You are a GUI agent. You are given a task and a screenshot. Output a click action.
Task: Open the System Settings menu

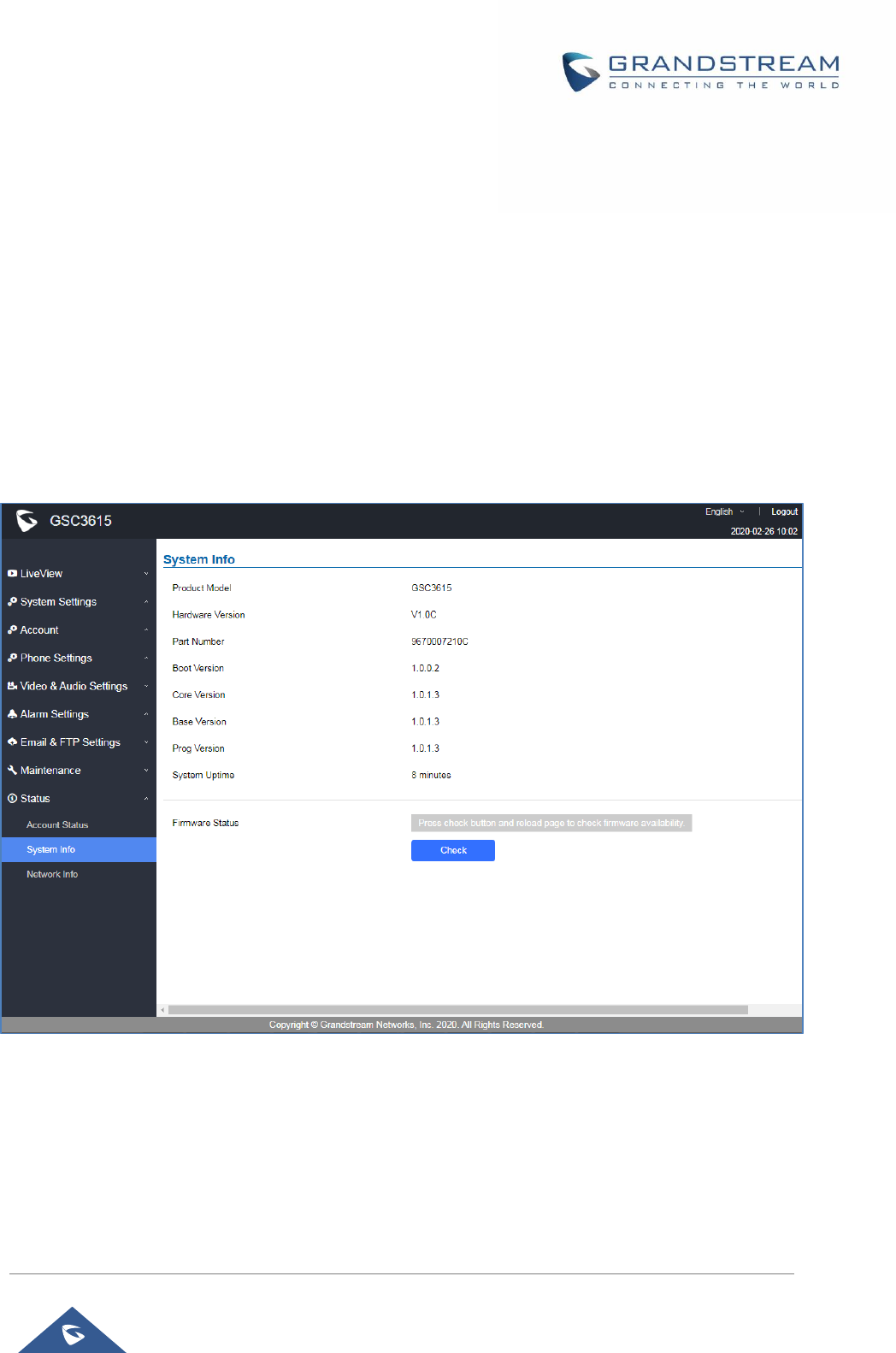pyautogui.click(x=79, y=602)
